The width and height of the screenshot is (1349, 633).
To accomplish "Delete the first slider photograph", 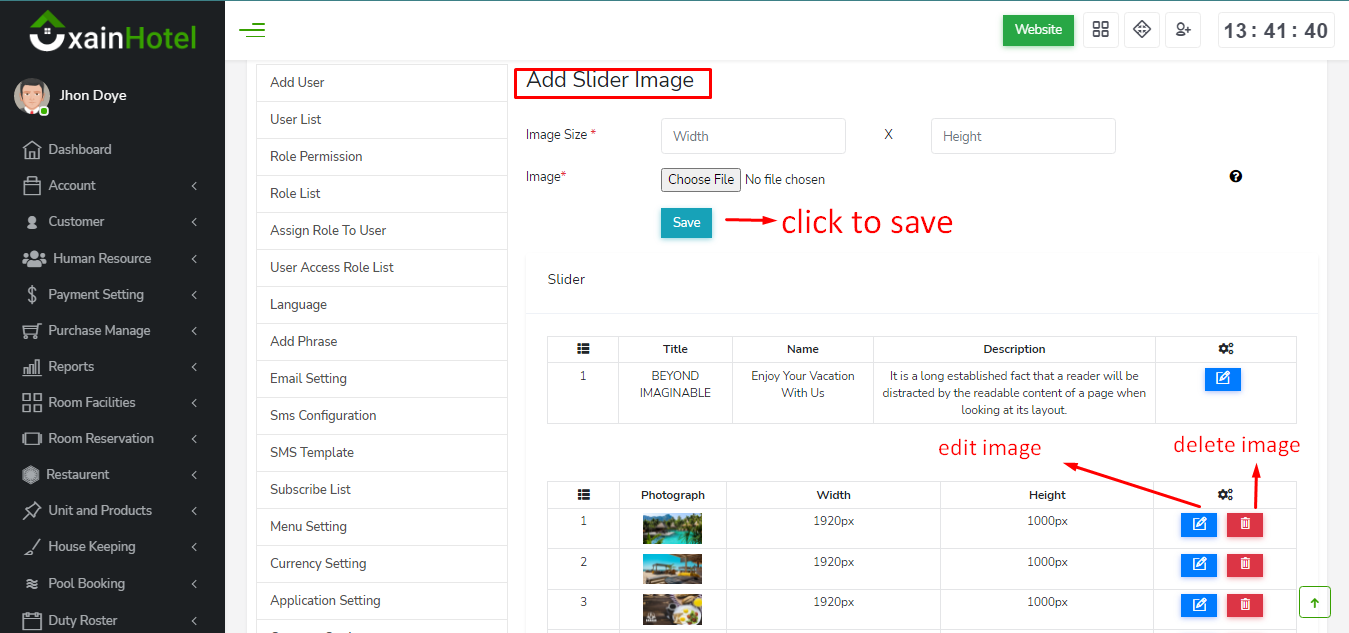I will pyautogui.click(x=1245, y=524).
